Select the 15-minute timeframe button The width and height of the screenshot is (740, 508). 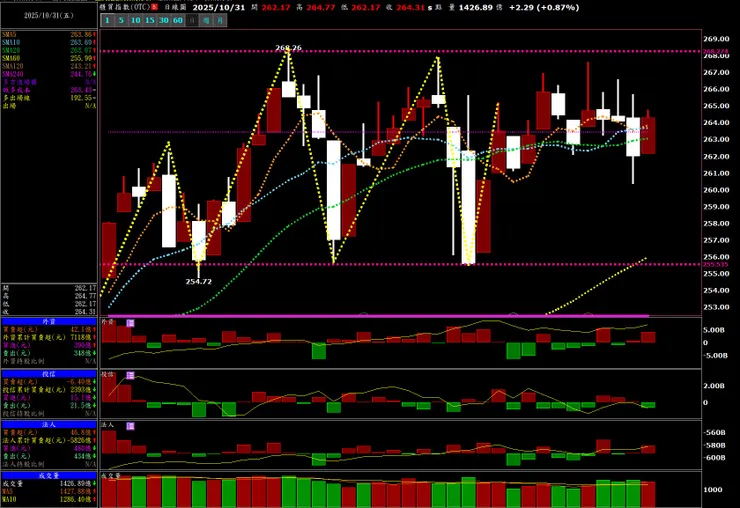[150, 20]
